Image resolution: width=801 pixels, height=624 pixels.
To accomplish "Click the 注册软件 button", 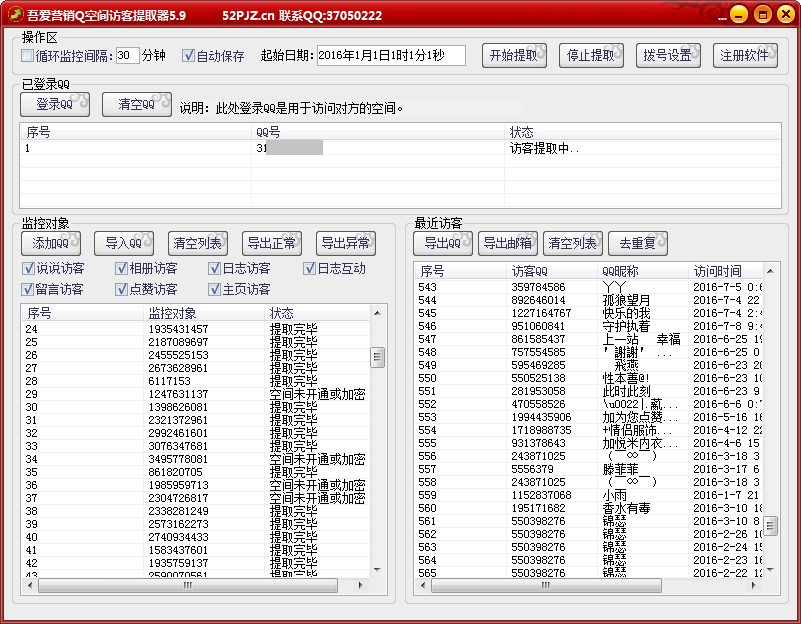I will pos(746,56).
